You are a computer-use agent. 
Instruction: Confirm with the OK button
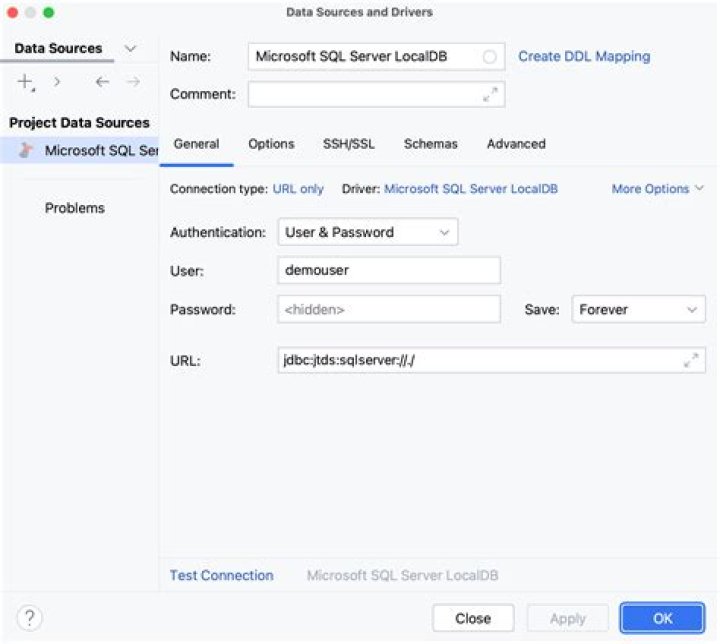point(662,618)
